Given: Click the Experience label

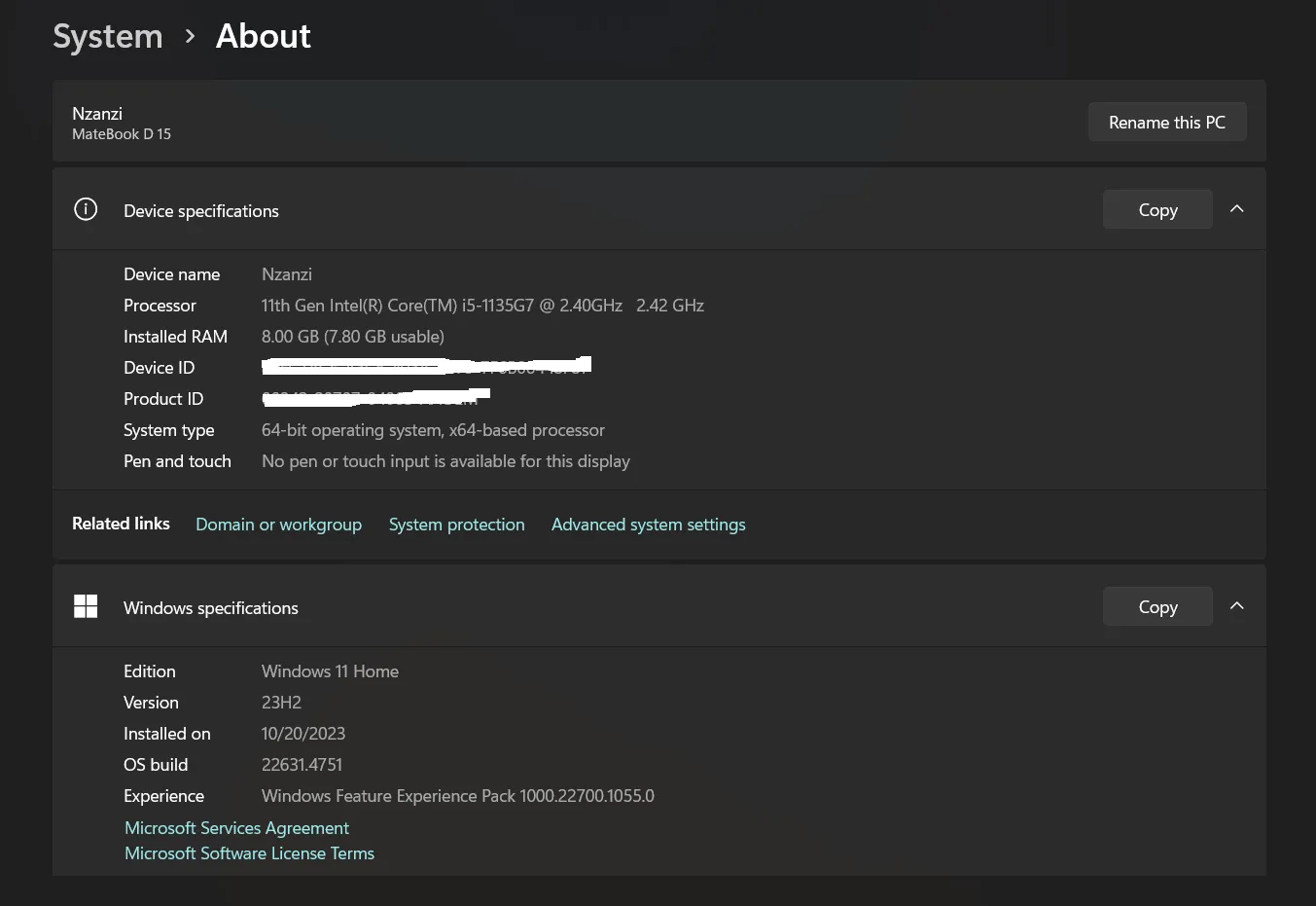Looking at the screenshot, I should (163, 796).
